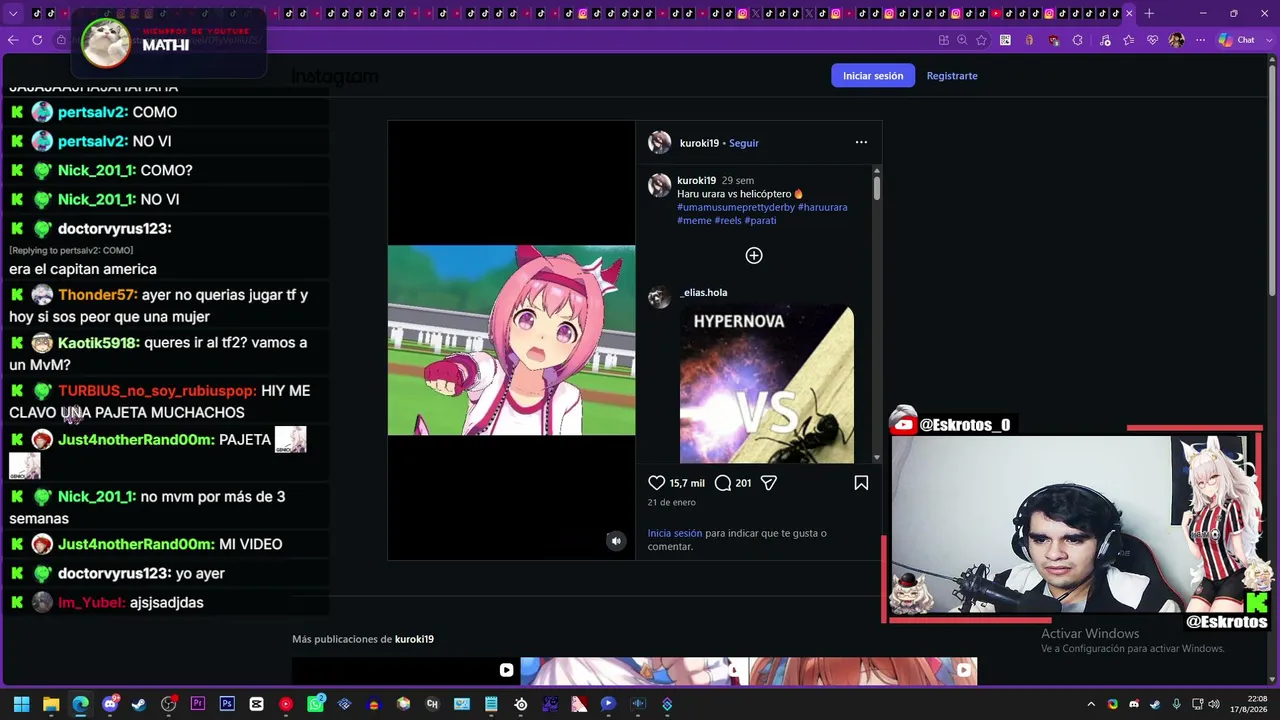The height and width of the screenshot is (720, 1280).
Task: Go back with the browser back arrow
Action: point(12,40)
